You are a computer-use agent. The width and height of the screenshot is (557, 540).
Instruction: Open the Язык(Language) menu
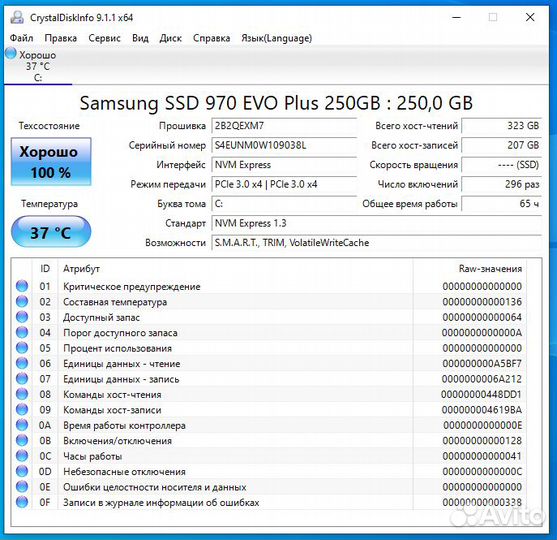click(276, 38)
